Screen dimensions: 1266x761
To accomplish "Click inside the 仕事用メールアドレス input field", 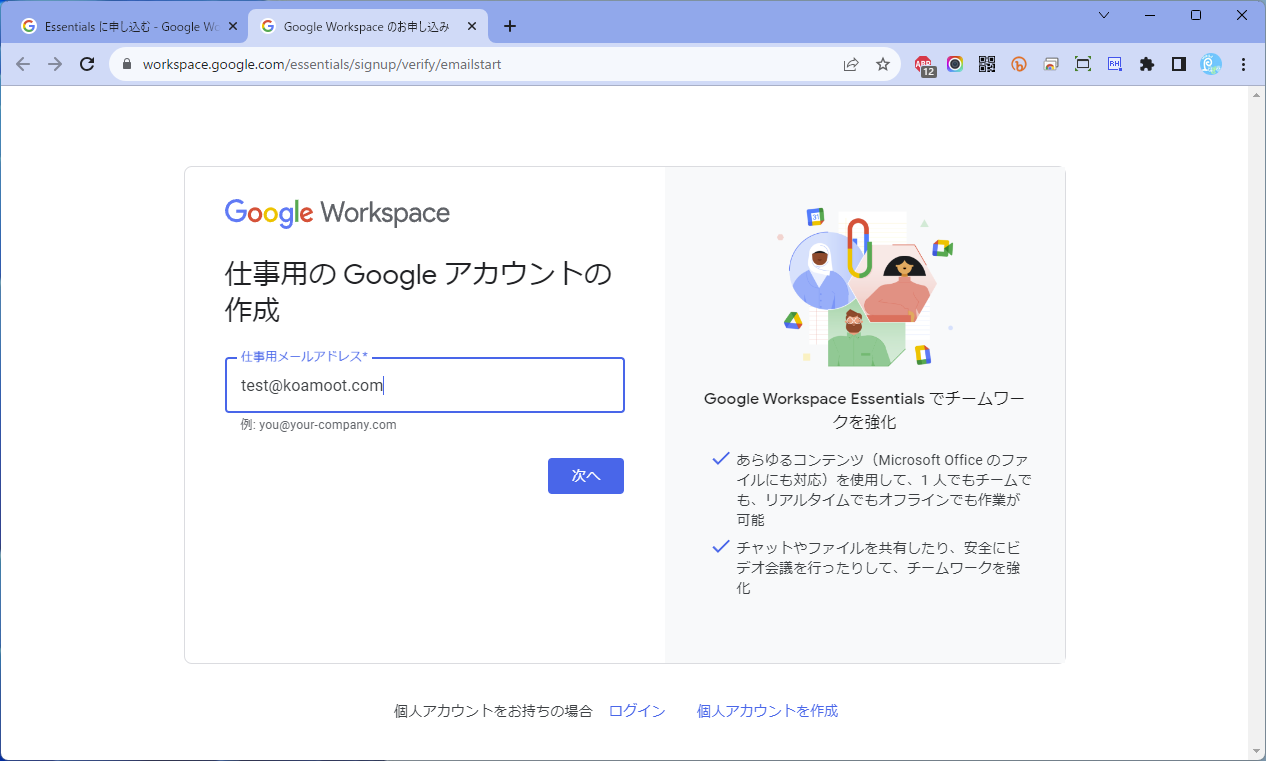I will [x=424, y=385].
